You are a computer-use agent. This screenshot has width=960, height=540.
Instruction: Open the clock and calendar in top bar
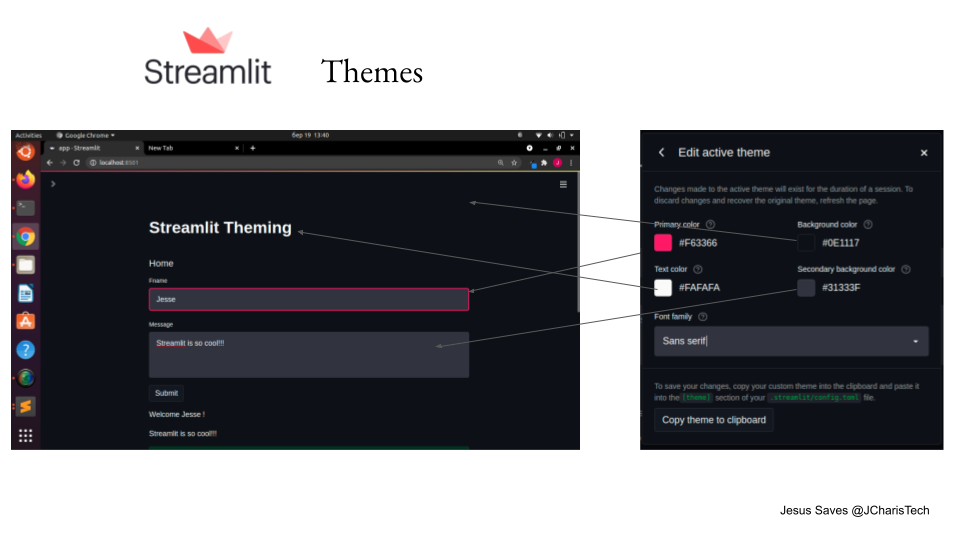[x=310, y=135]
